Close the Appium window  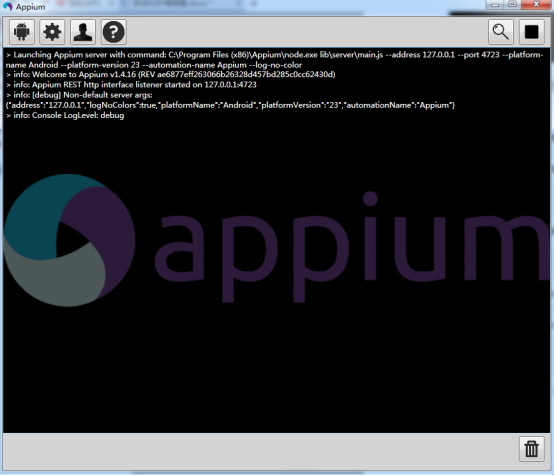[x=536, y=5]
